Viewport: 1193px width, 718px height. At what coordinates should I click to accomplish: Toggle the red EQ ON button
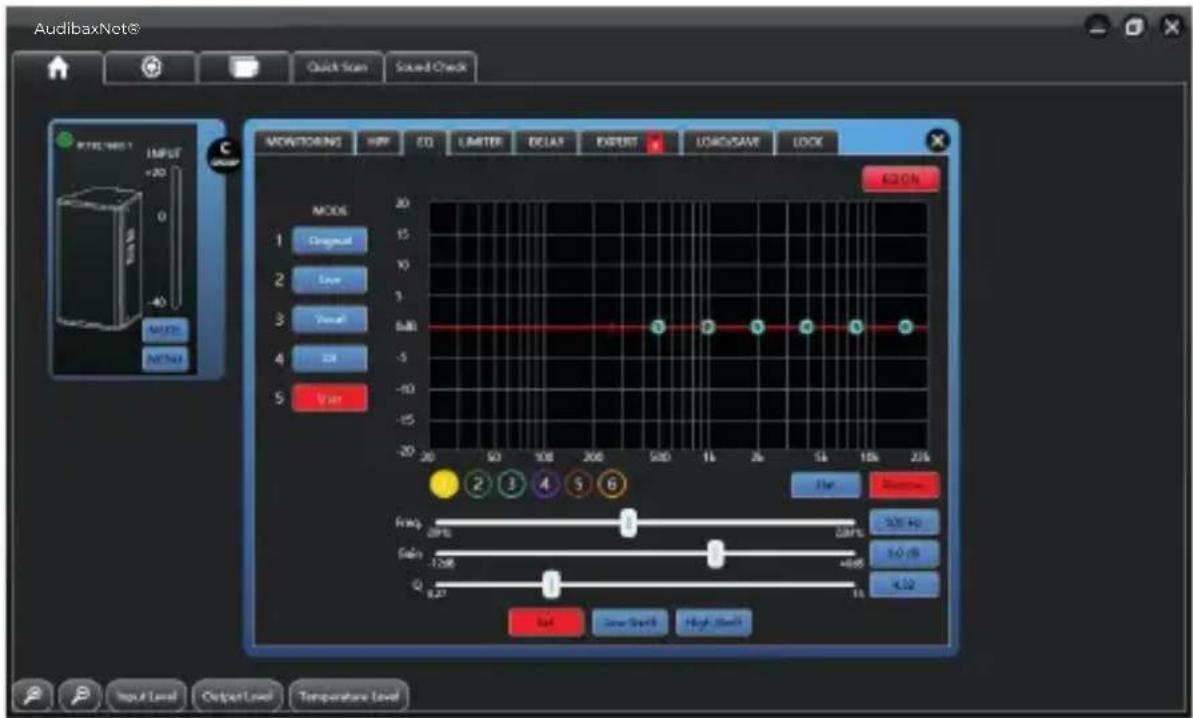pos(901,180)
